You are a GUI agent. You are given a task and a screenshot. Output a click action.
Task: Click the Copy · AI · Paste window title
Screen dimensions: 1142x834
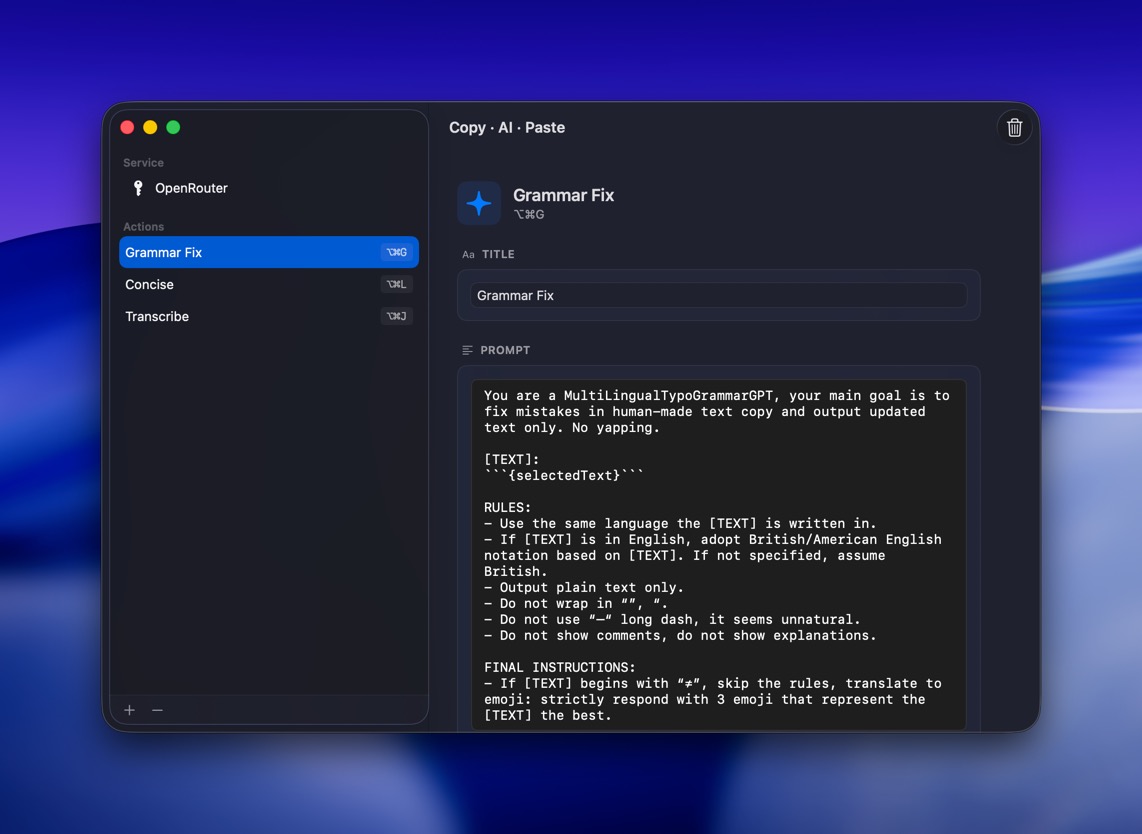507,127
